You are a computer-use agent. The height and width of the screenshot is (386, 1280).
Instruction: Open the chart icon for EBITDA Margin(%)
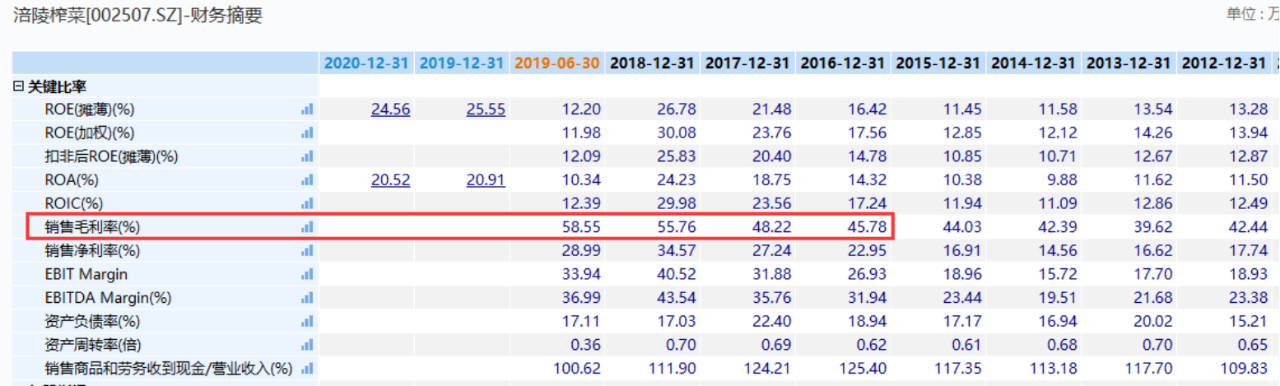[x=307, y=297]
